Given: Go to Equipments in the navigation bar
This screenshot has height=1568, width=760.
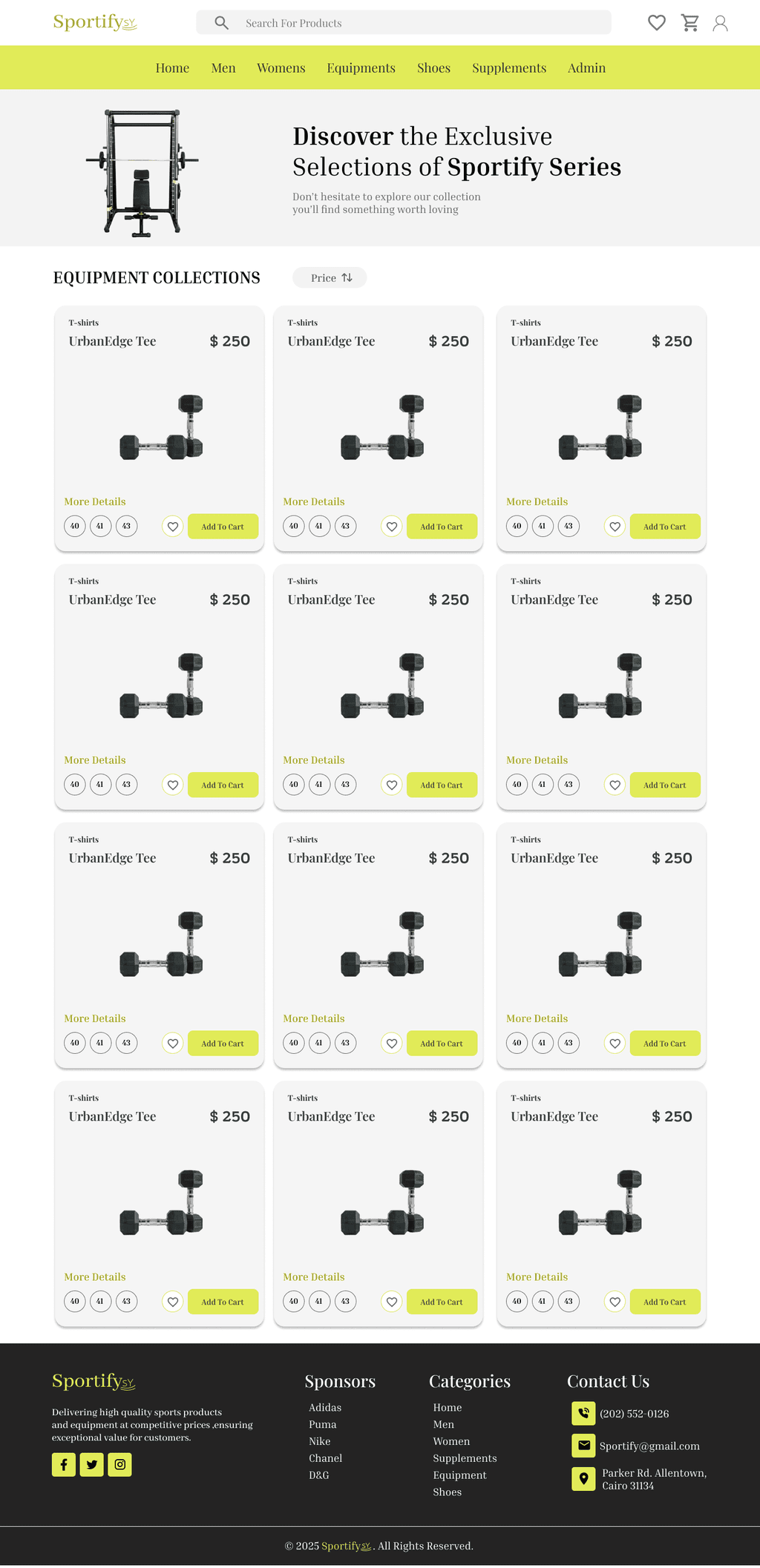Looking at the screenshot, I should pyautogui.click(x=361, y=68).
